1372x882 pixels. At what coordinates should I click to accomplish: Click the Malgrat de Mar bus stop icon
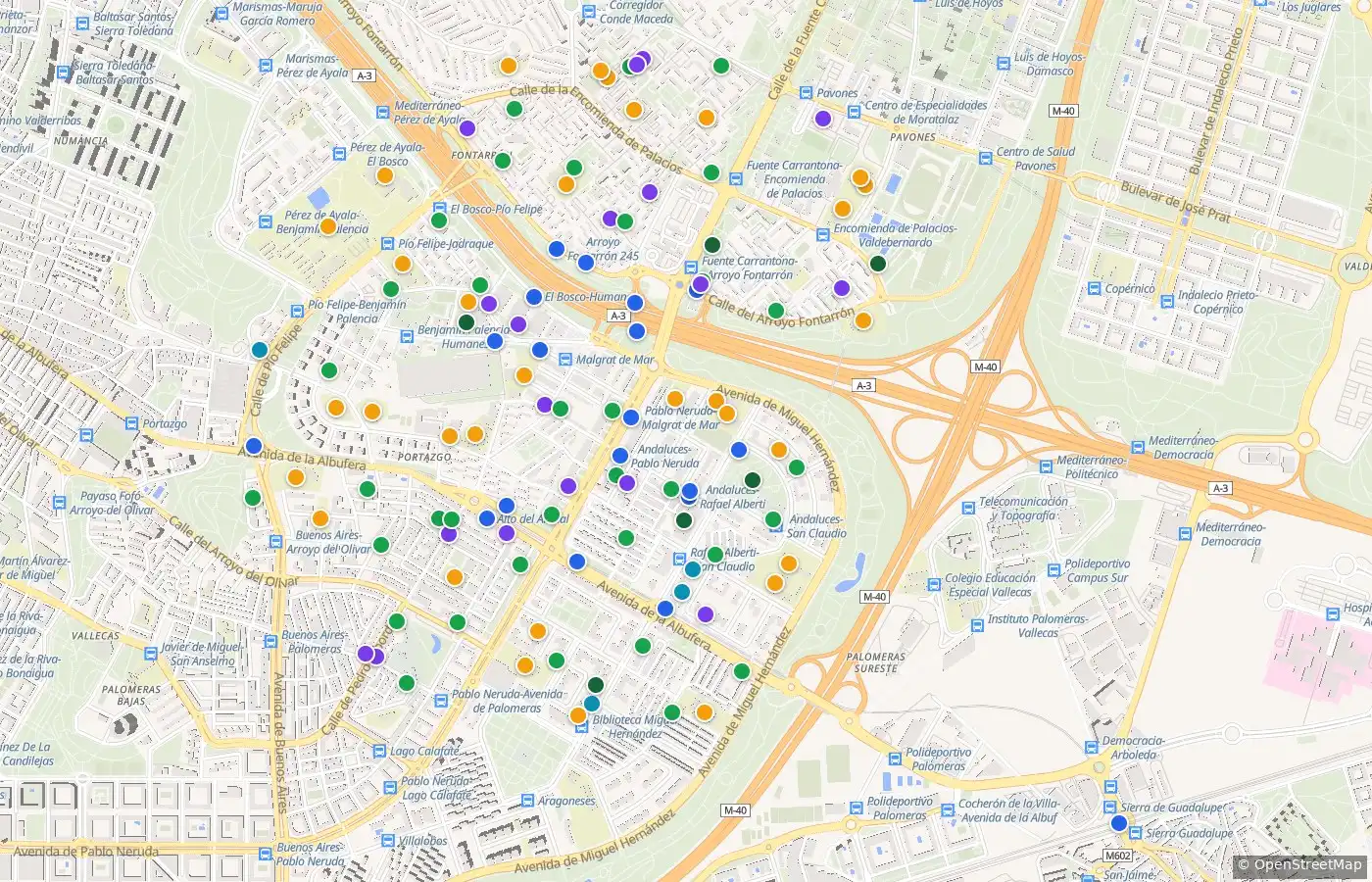click(564, 360)
